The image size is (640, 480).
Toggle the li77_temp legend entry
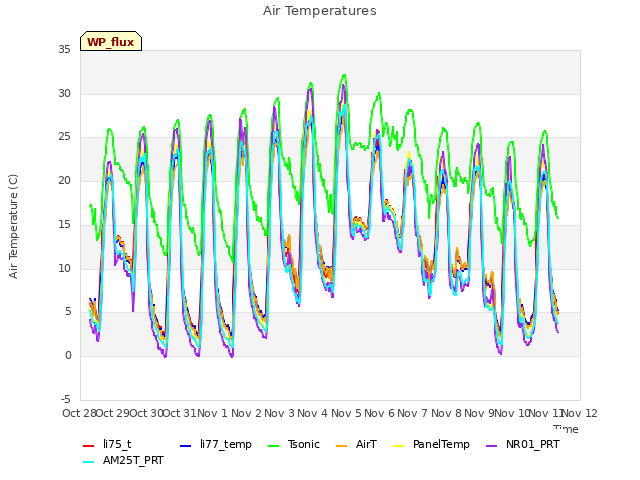click(x=216, y=444)
